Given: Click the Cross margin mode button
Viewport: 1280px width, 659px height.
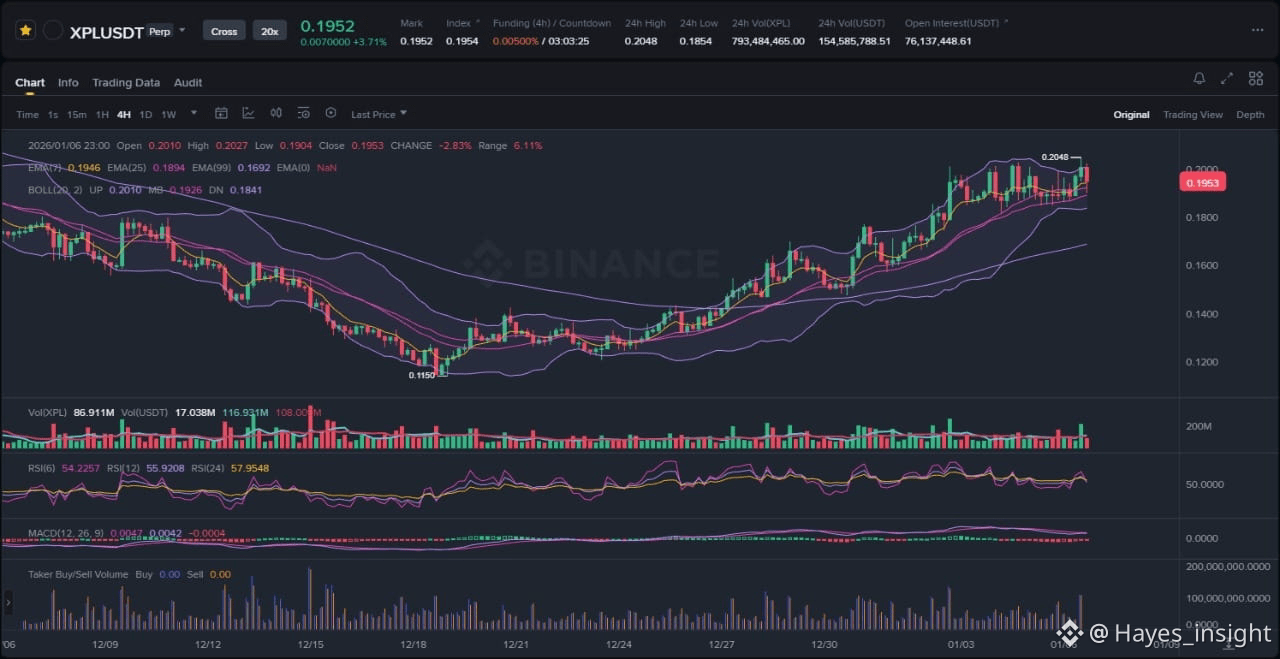Looking at the screenshot, I should pos(224,31).
